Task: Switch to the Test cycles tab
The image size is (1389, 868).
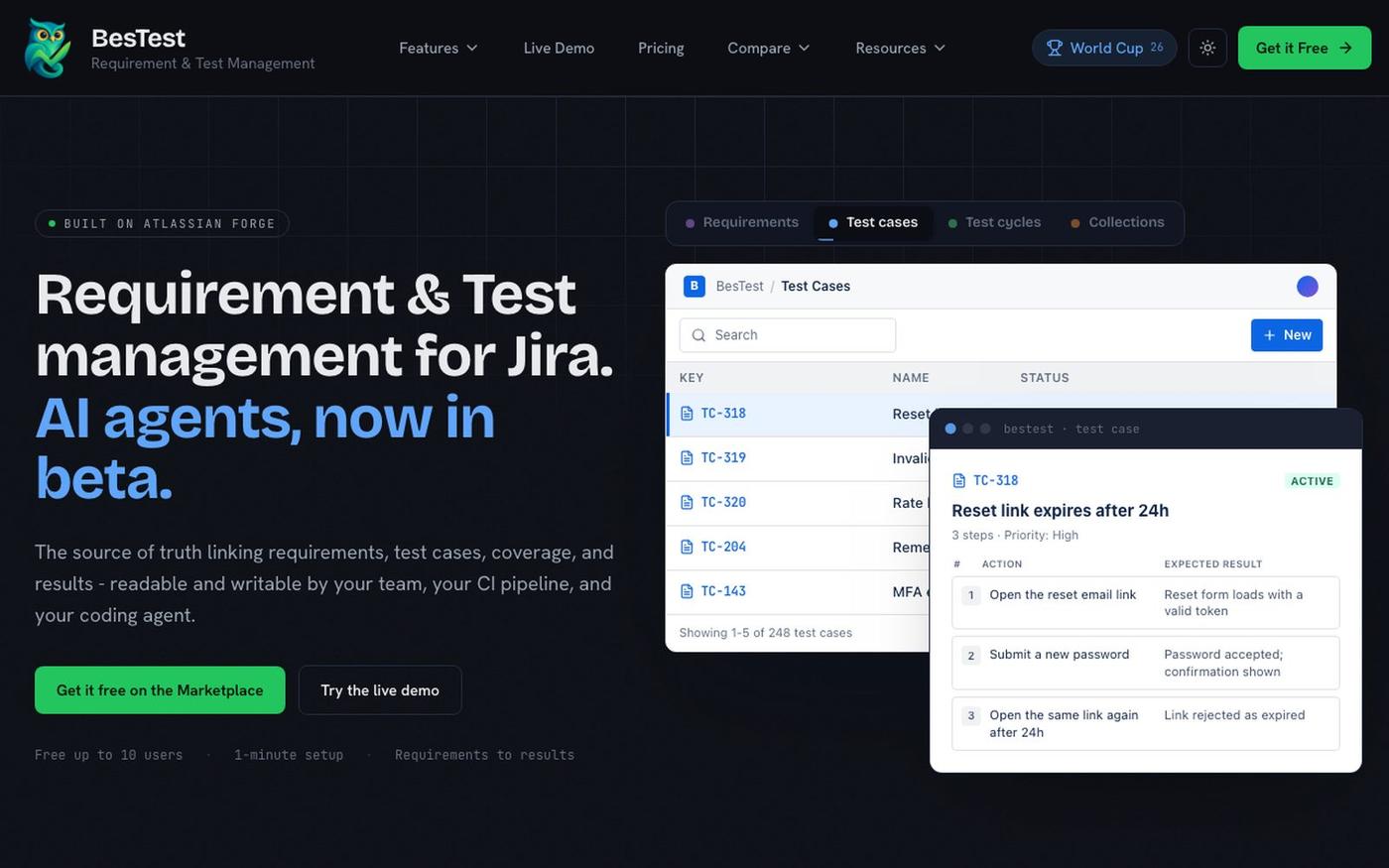Action: click(x=994, y=222)
